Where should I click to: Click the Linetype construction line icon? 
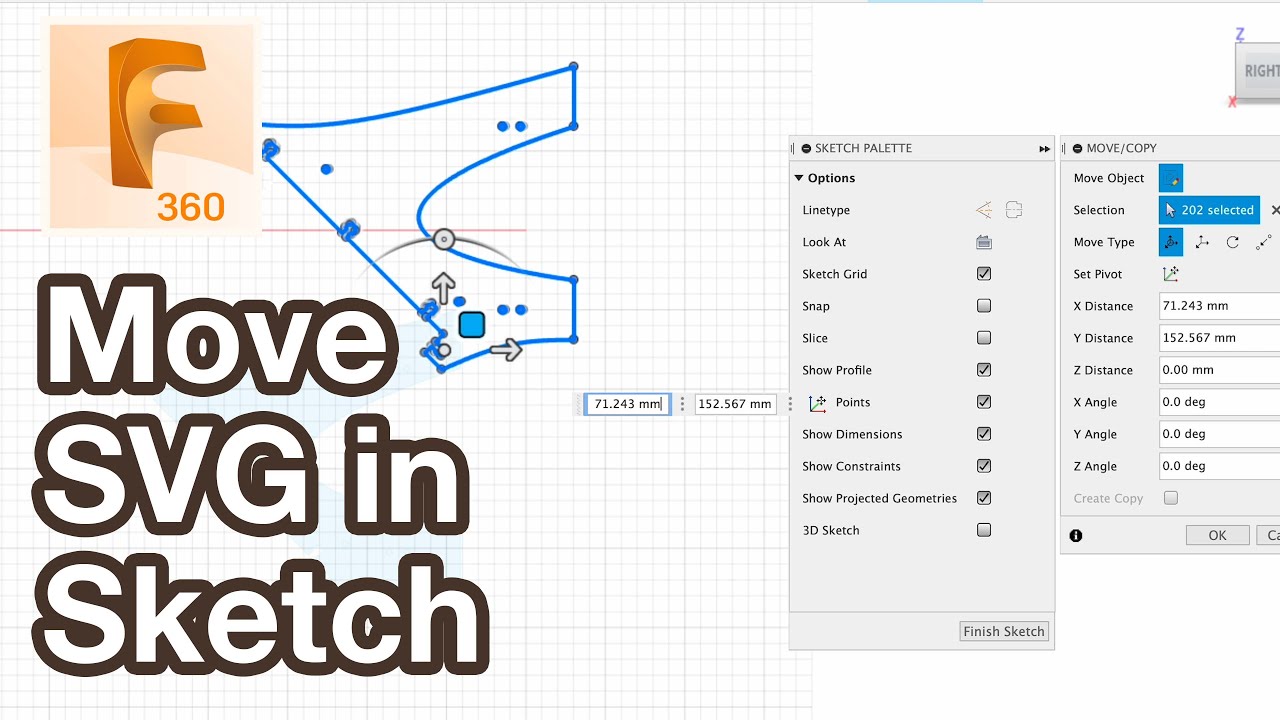tap(984, 210)
